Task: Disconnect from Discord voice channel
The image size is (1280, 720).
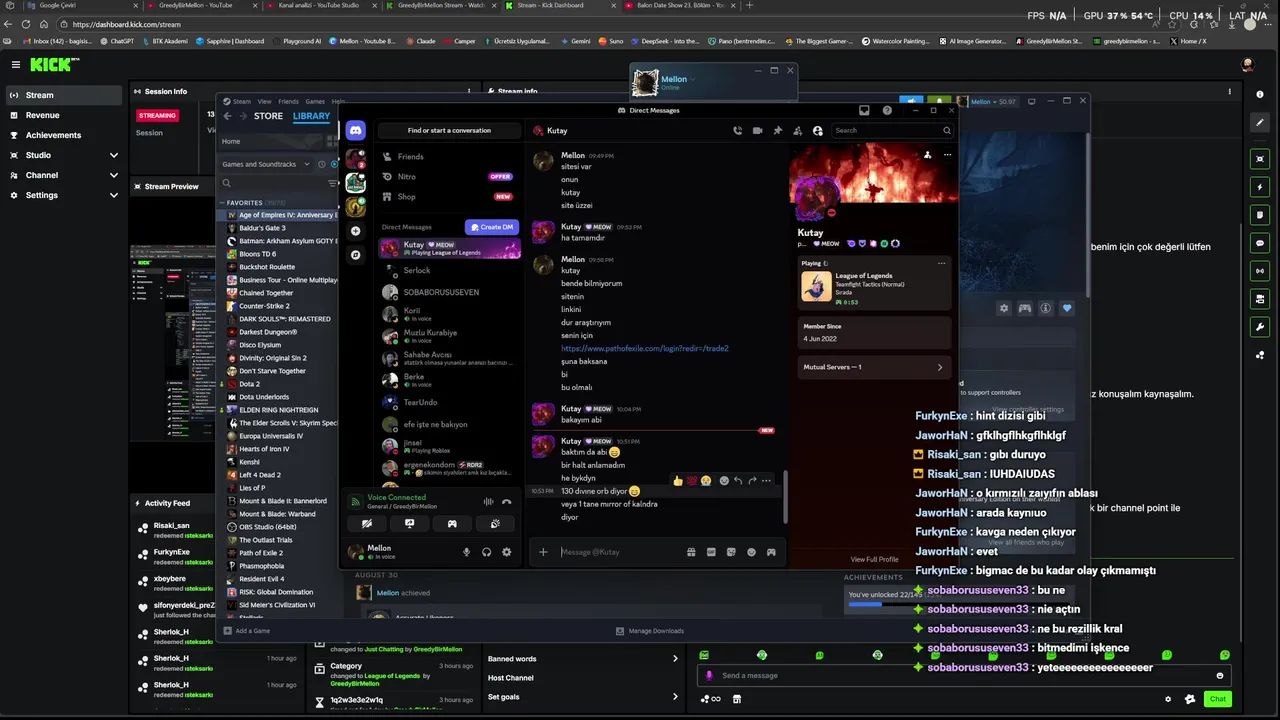Action: tap(507, 502)
